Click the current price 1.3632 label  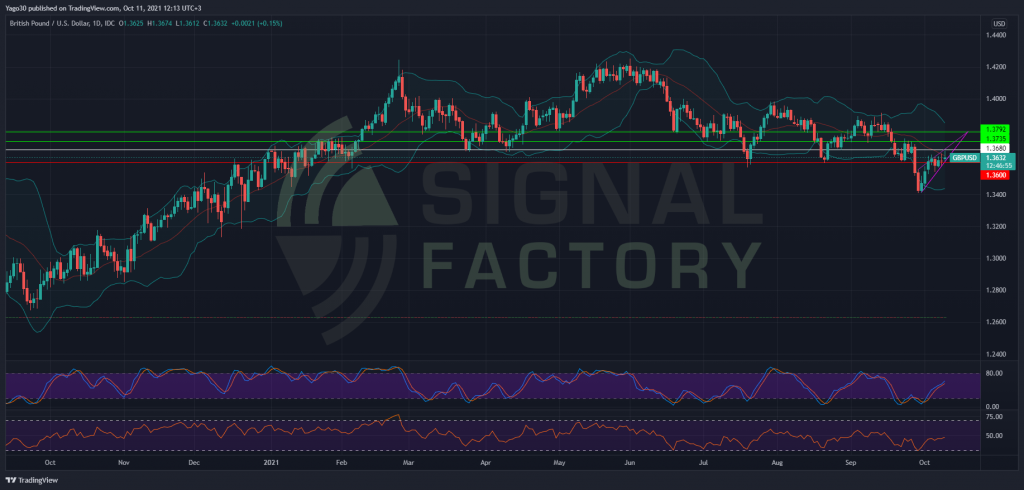(x=995, y=157)
